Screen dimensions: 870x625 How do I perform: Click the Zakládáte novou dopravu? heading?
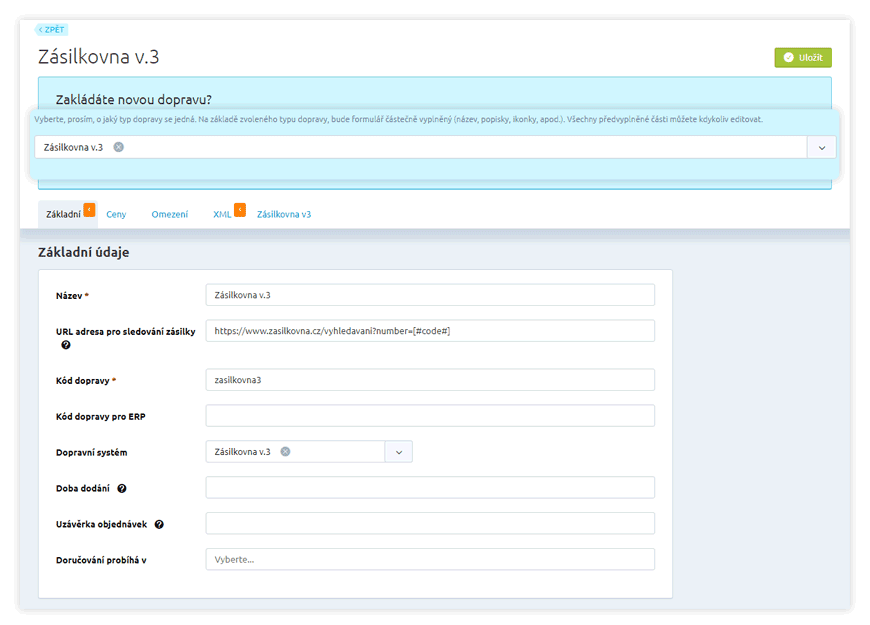pos(134,100)
